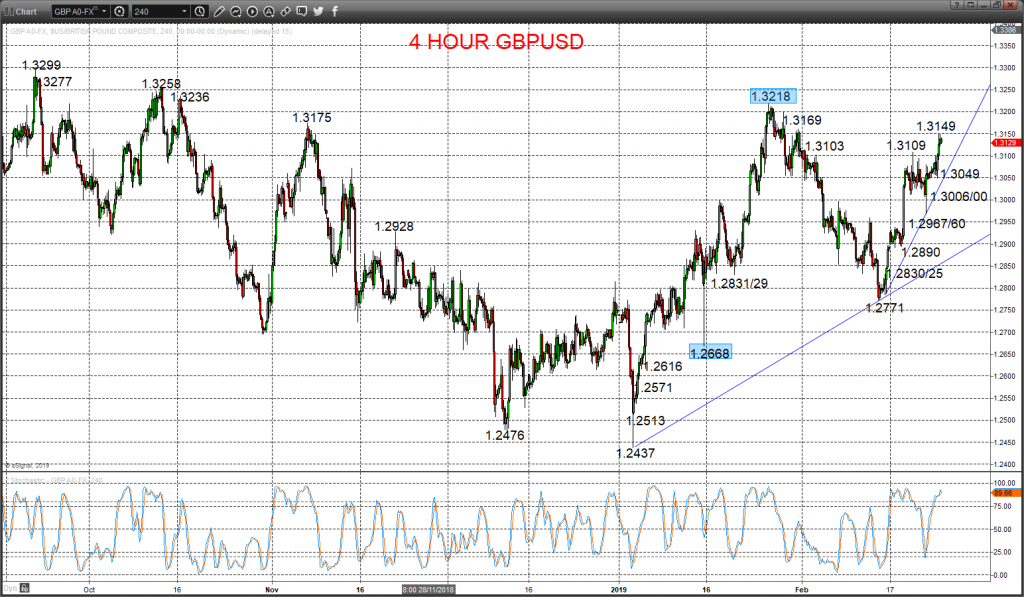1024x597 pixels.
Task: Toggle the Dyn scaling lock icon
Action: pyautogui.click(x=24, y=588)
